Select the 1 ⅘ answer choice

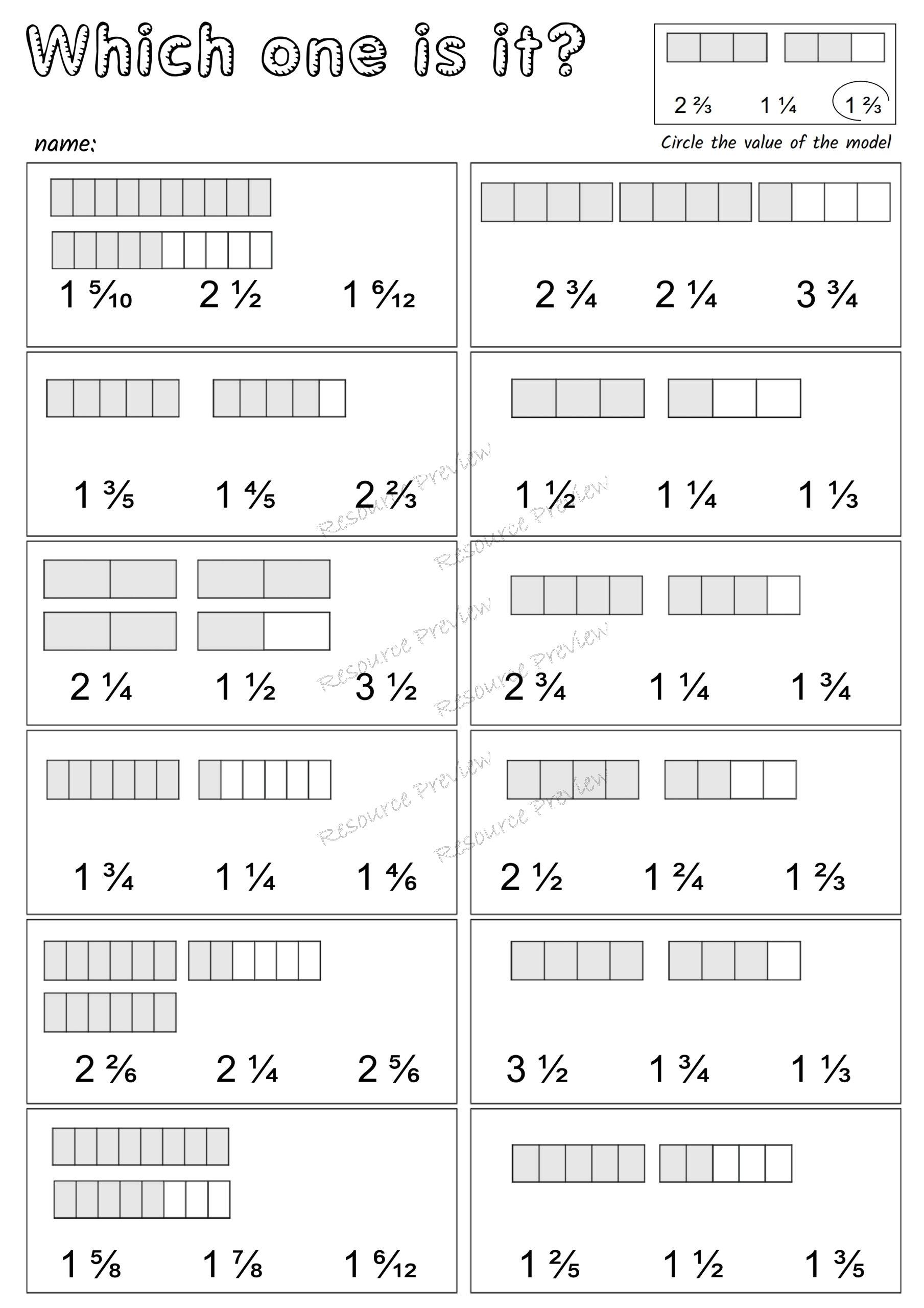tap(245, 495)
